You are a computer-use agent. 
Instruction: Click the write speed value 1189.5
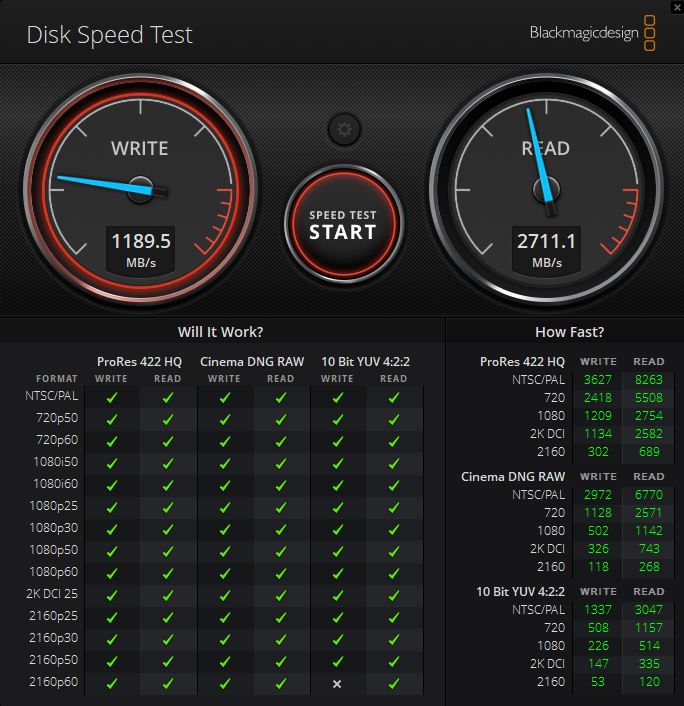tap(141, 241)
